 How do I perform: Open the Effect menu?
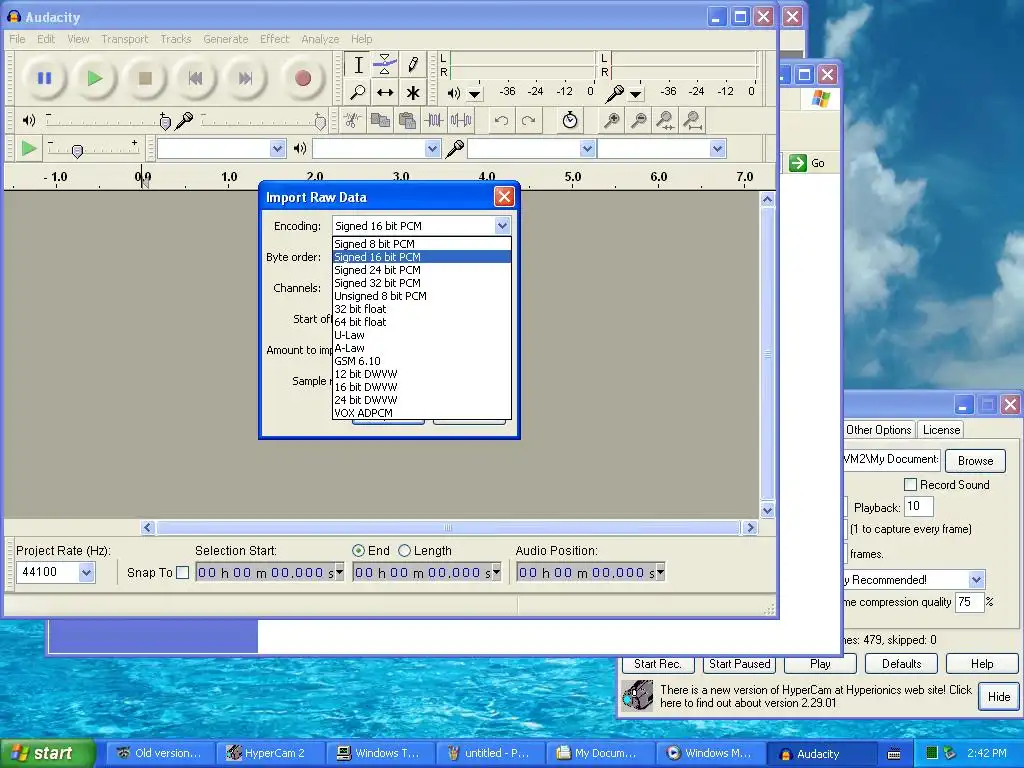pyautogui.click(x=274, y=39)
